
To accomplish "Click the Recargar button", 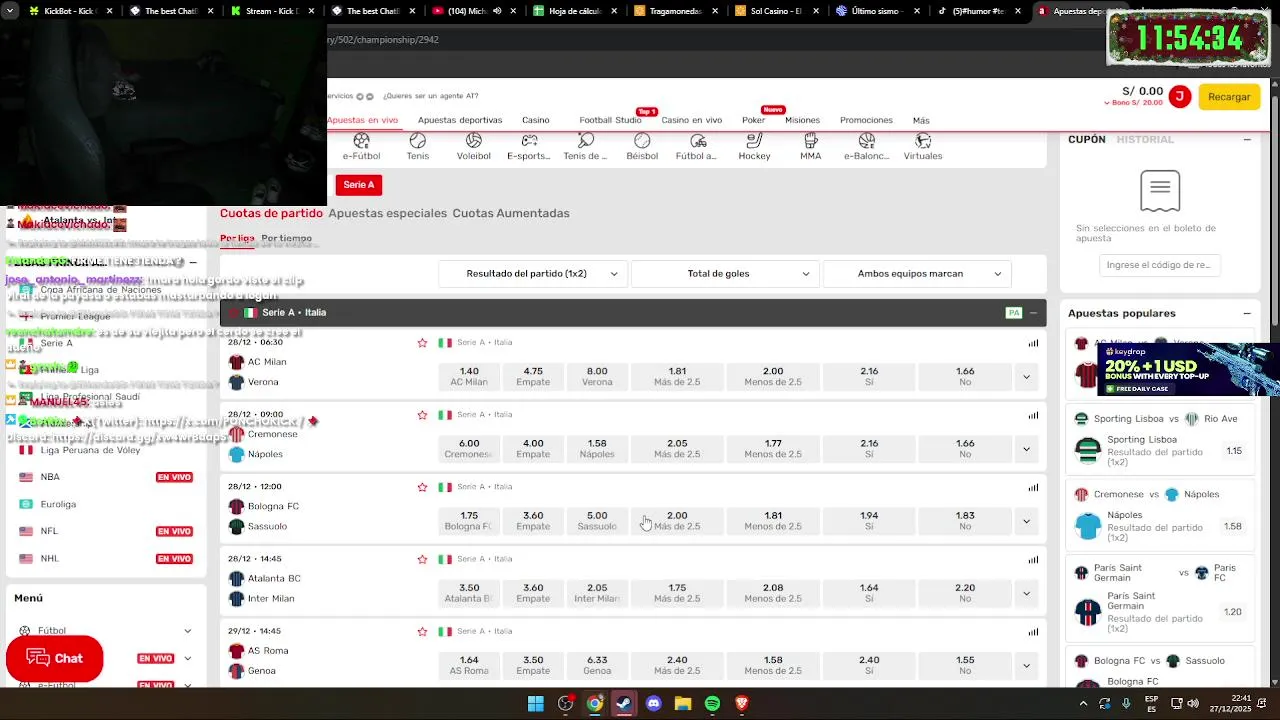I will [1229, 97].
